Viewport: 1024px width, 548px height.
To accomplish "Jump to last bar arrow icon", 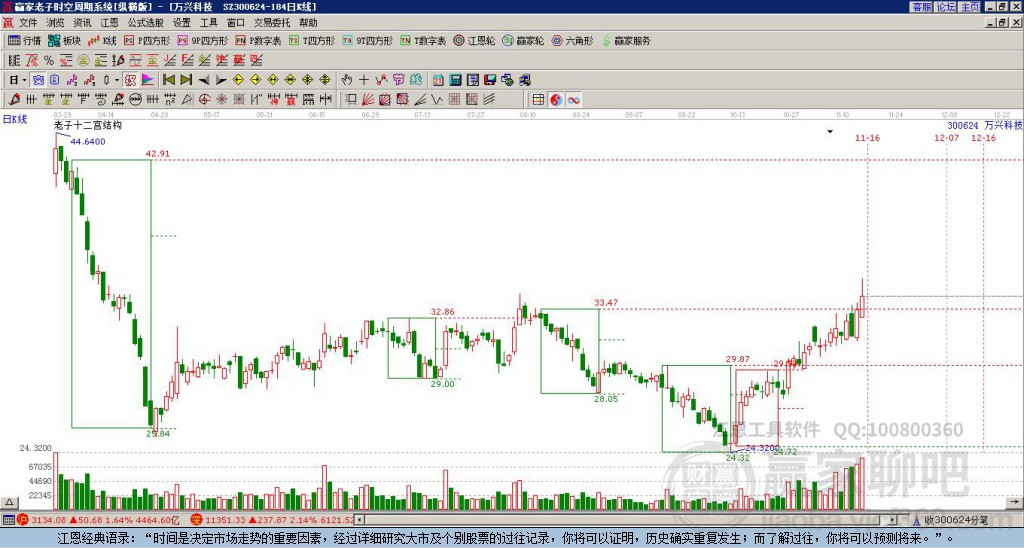I will coord(186,80).
